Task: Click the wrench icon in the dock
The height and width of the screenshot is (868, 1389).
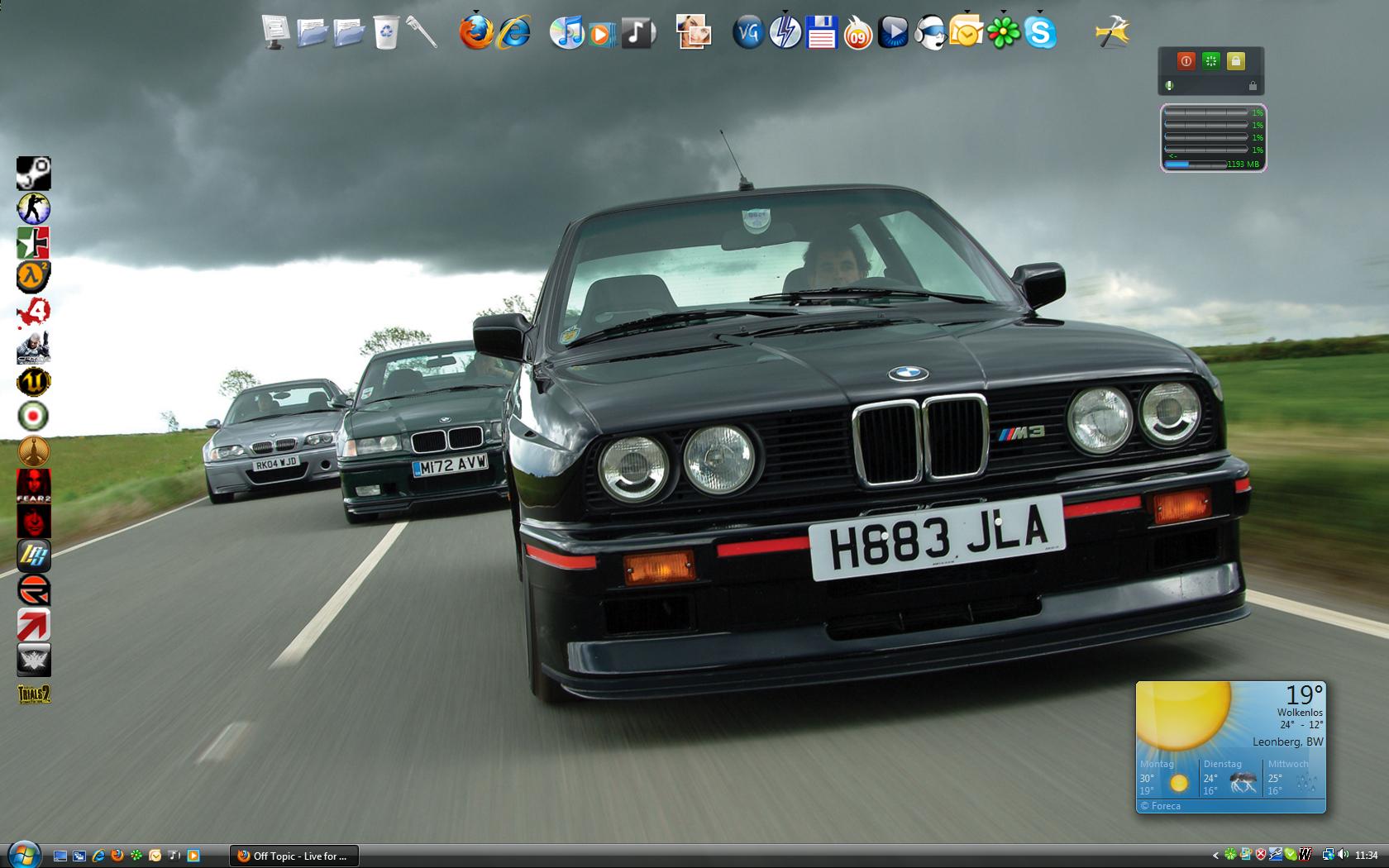Action: (x=422, y=32)
